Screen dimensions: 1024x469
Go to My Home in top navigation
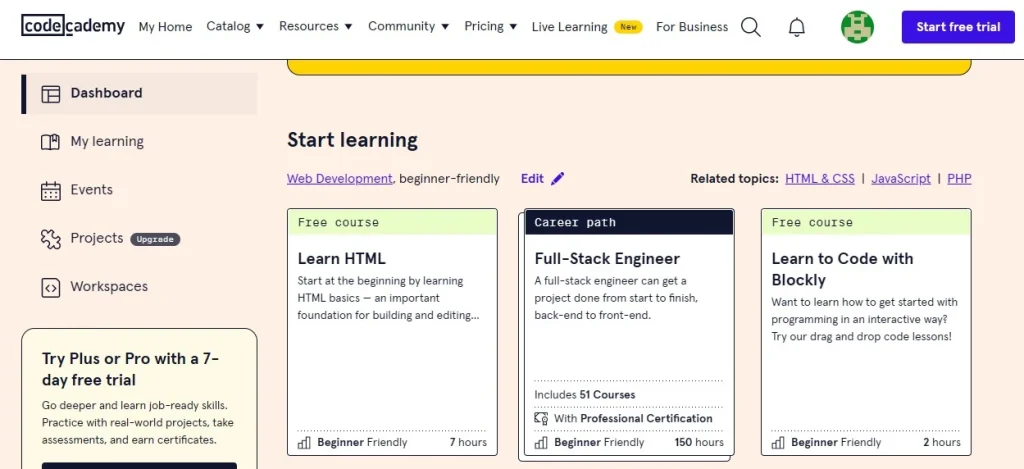point(165,27)
